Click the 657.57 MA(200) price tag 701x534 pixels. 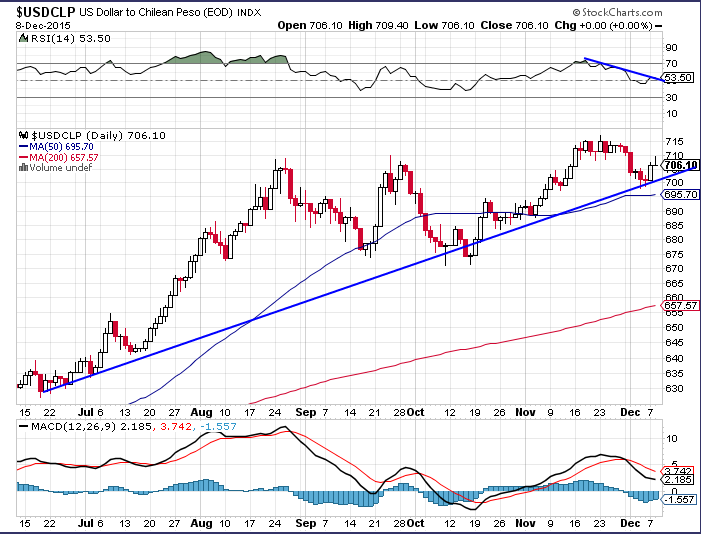click(x=681, y=305)
